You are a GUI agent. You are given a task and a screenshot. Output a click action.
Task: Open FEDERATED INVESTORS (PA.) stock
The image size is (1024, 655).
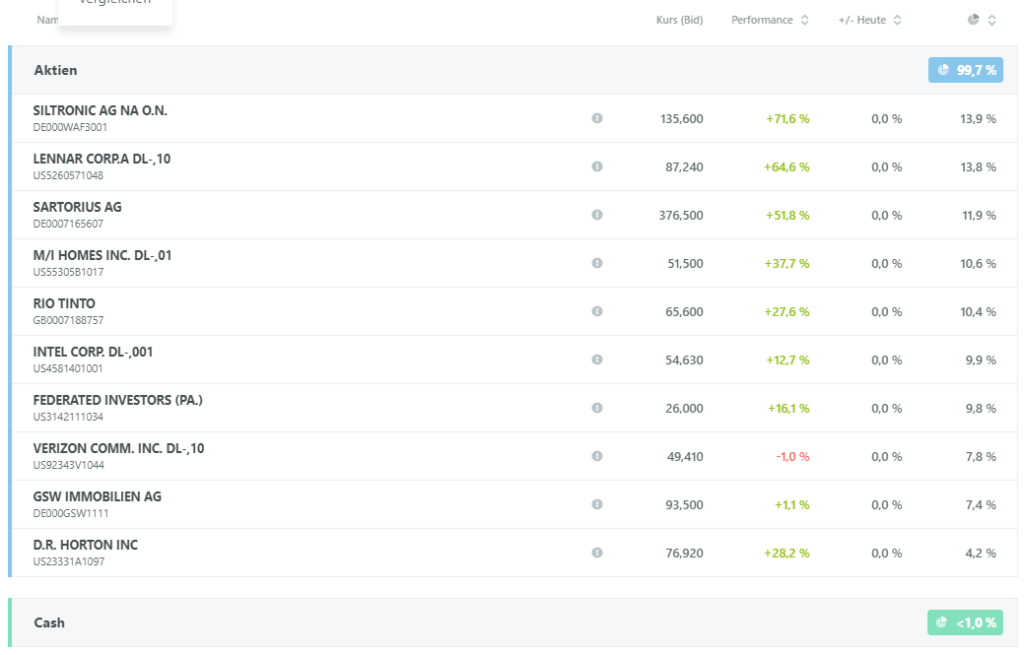tap(118, 400)
